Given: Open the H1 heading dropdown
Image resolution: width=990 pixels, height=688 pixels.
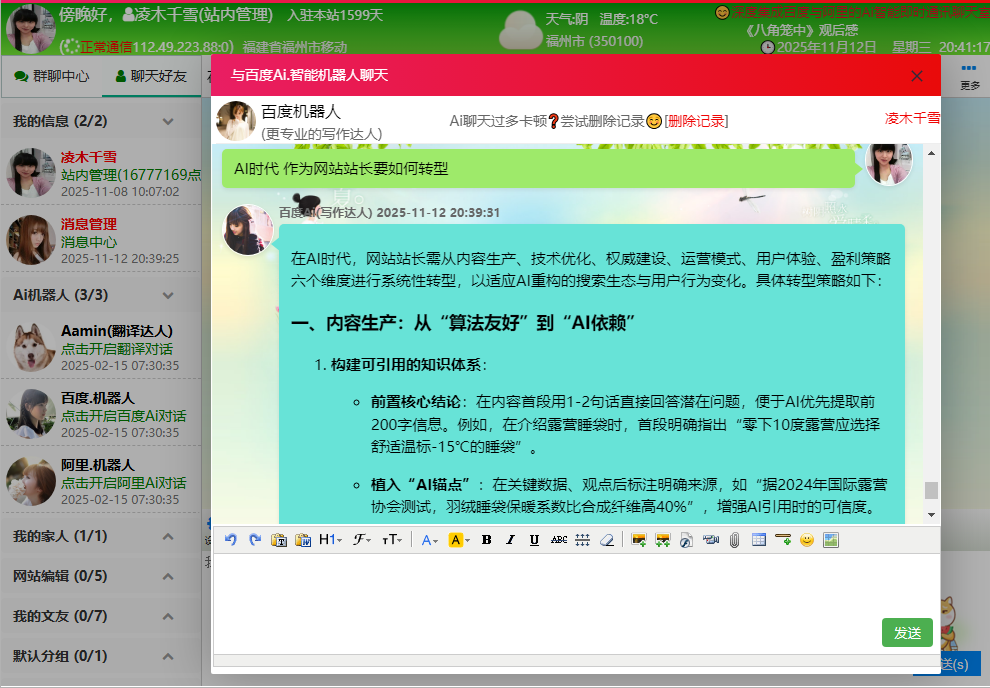Looking at the screenshot, I should 329,540.
